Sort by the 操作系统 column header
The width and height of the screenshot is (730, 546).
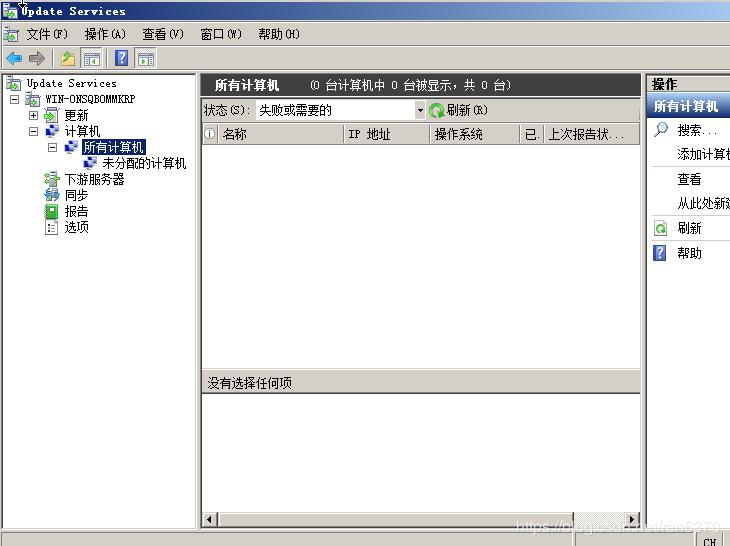coord(474,134)
